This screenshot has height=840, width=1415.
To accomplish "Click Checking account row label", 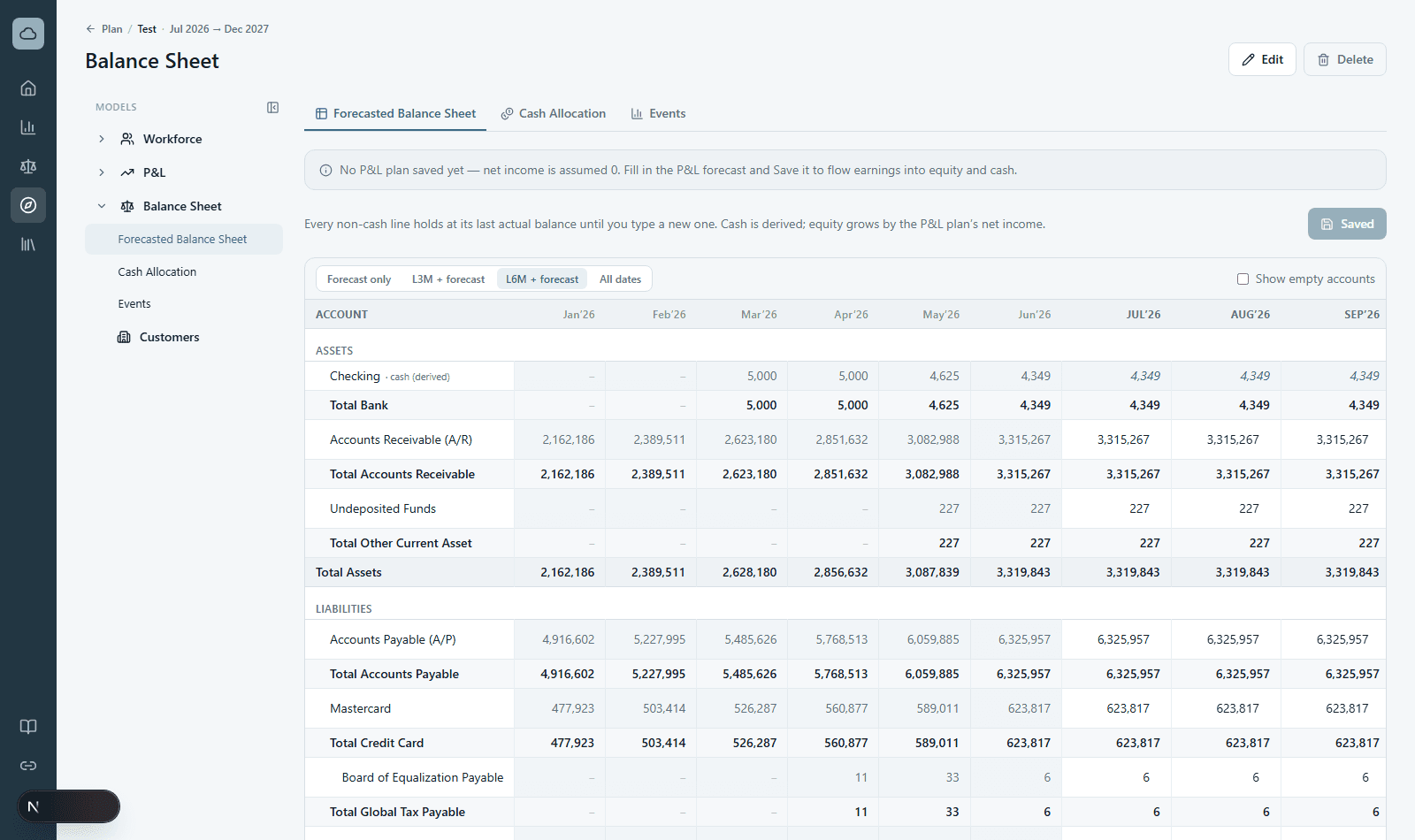I will [355, 376].
